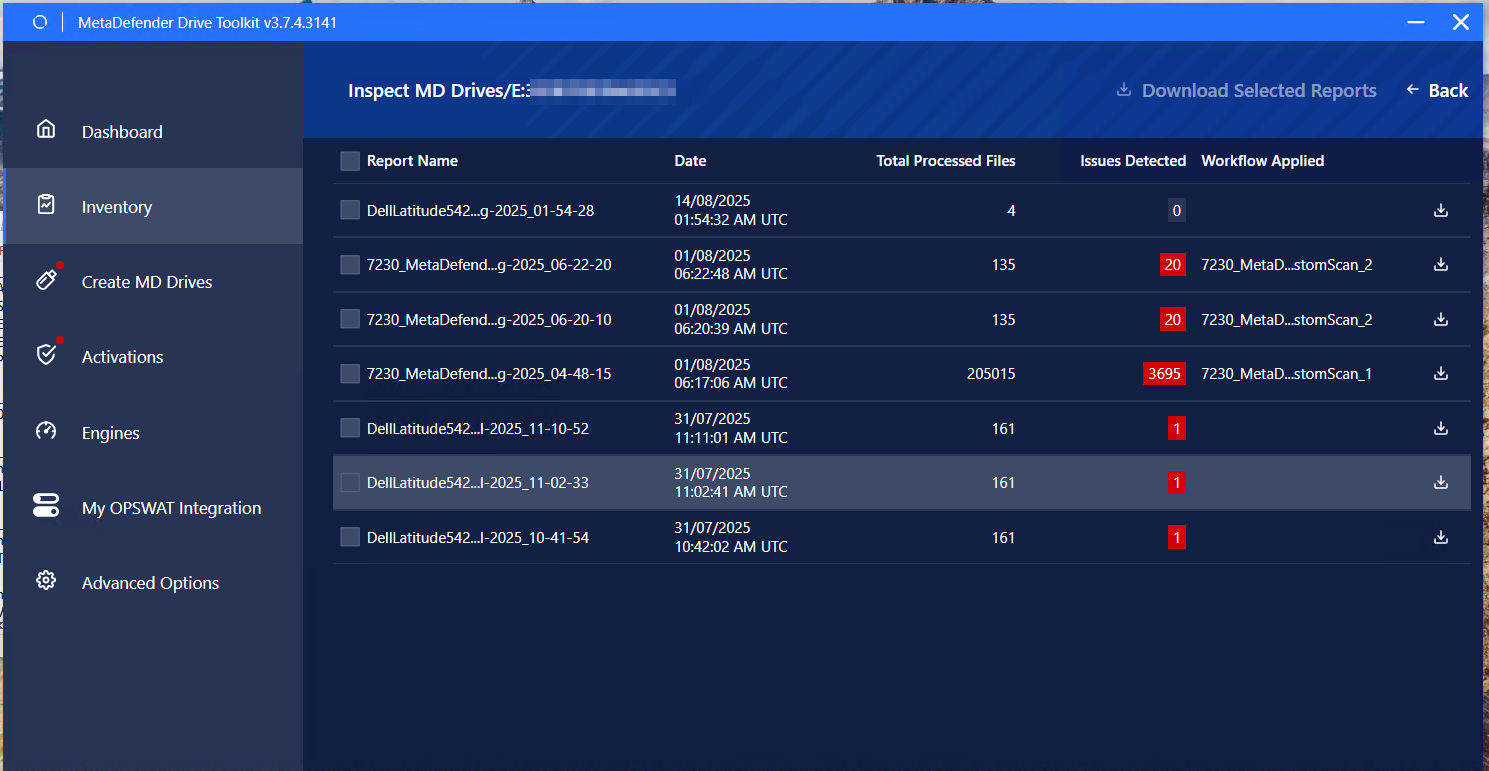Download the 7230_MetaDefend...g-2025_06-22-20 report

(1441, 264)
